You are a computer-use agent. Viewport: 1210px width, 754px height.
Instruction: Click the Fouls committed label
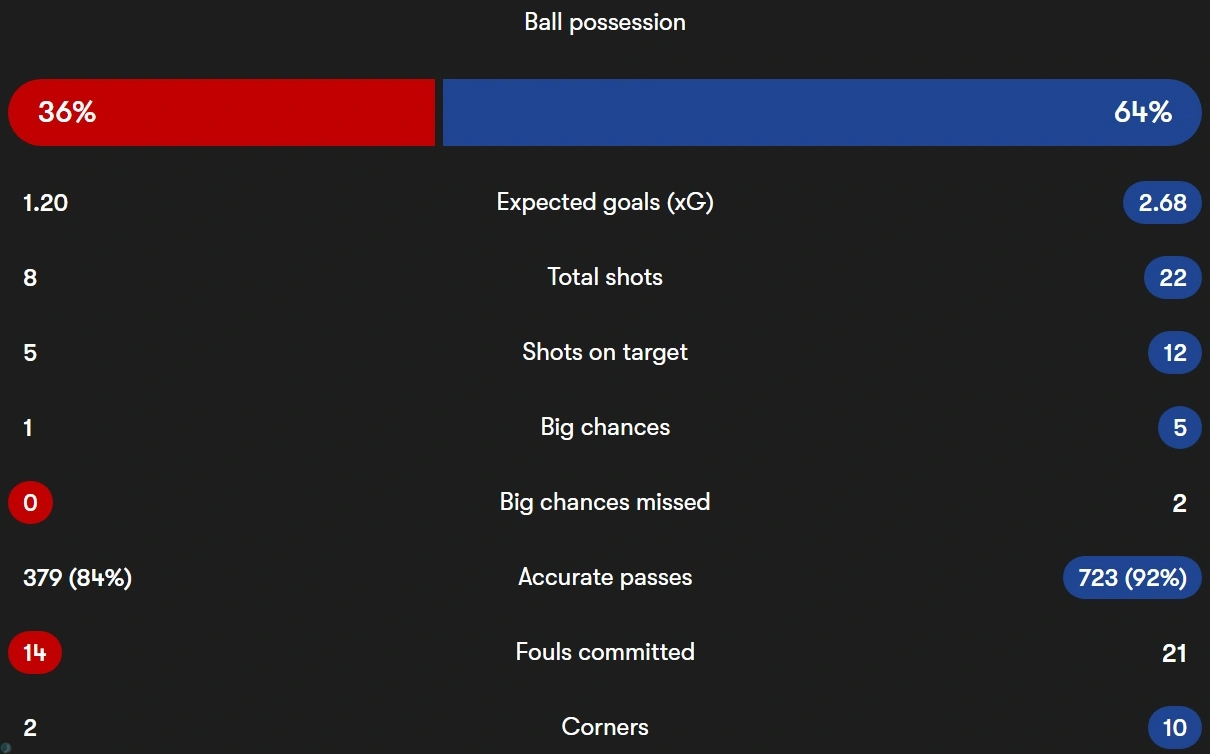605,652
